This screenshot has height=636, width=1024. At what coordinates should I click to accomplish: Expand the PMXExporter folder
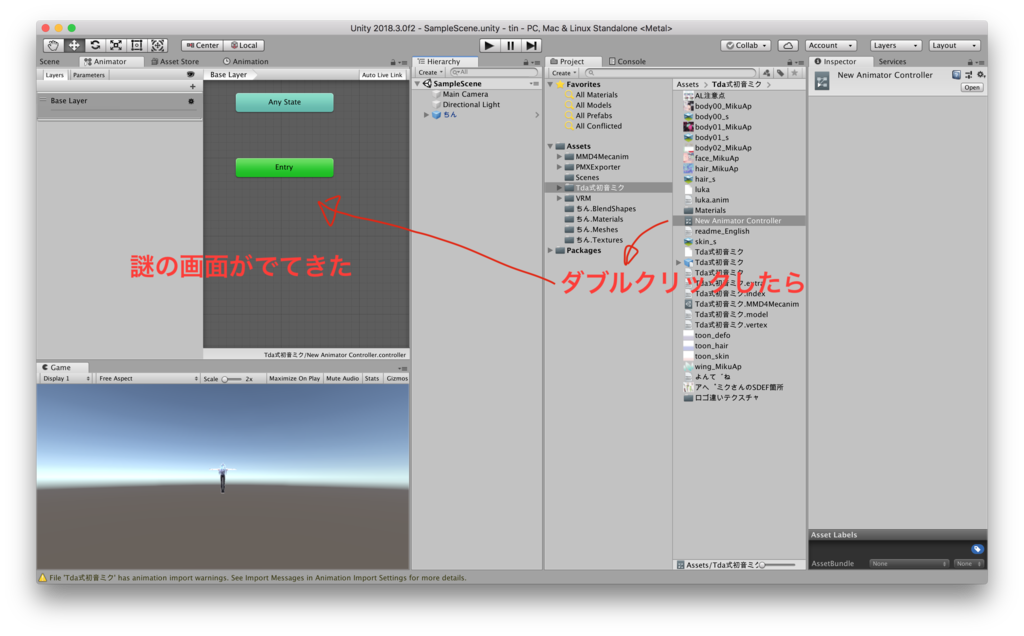click(x=560, y=167)
